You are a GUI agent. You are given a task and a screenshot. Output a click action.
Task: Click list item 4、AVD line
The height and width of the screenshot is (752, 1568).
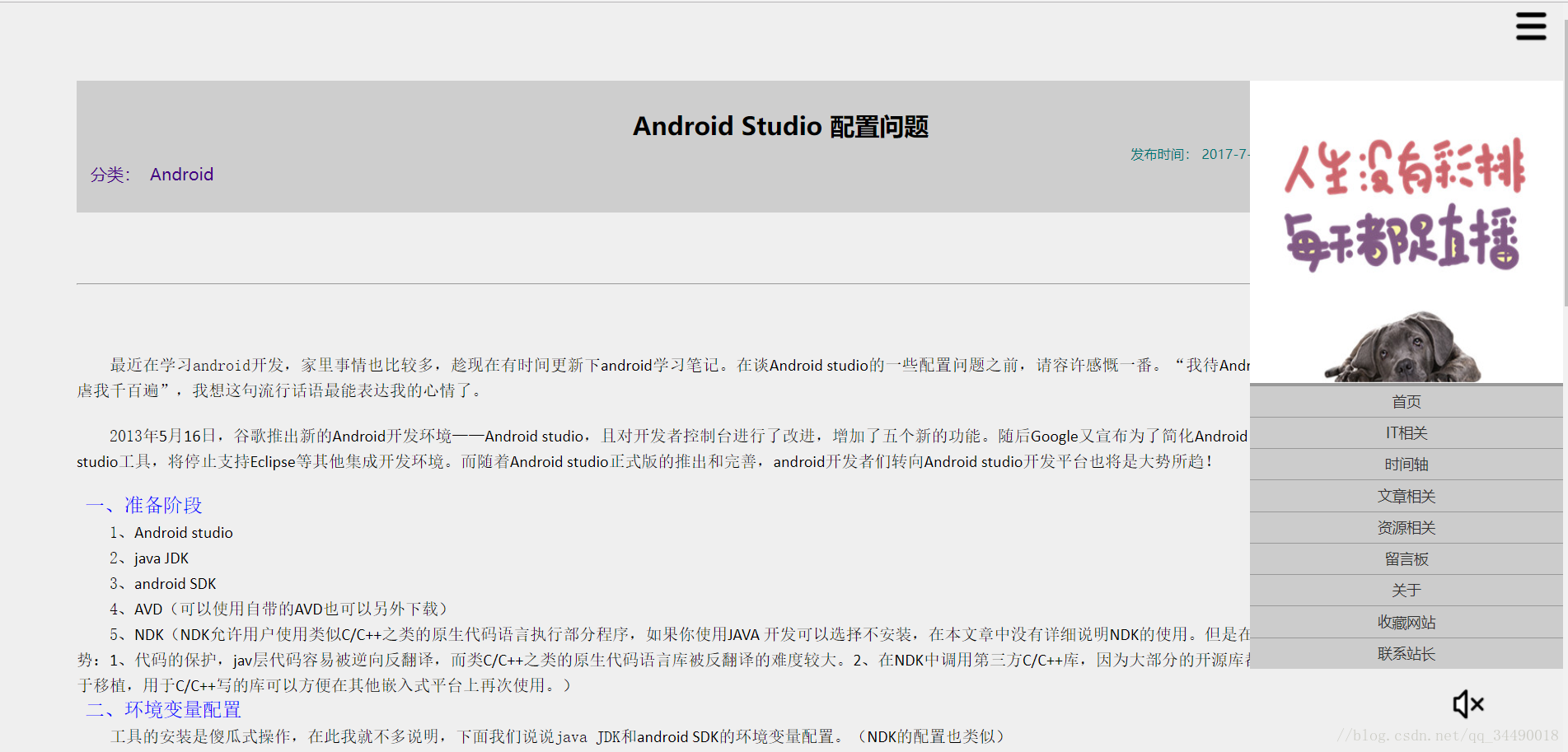(278, 609)
